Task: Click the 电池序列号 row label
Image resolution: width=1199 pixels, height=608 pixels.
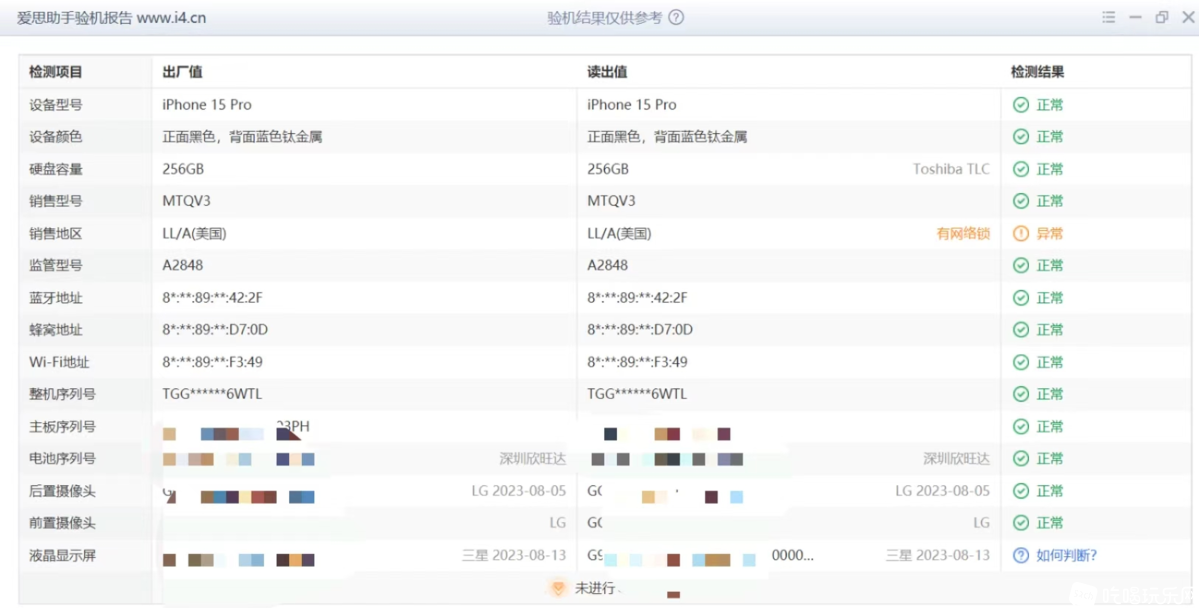Action: (63, 459)
